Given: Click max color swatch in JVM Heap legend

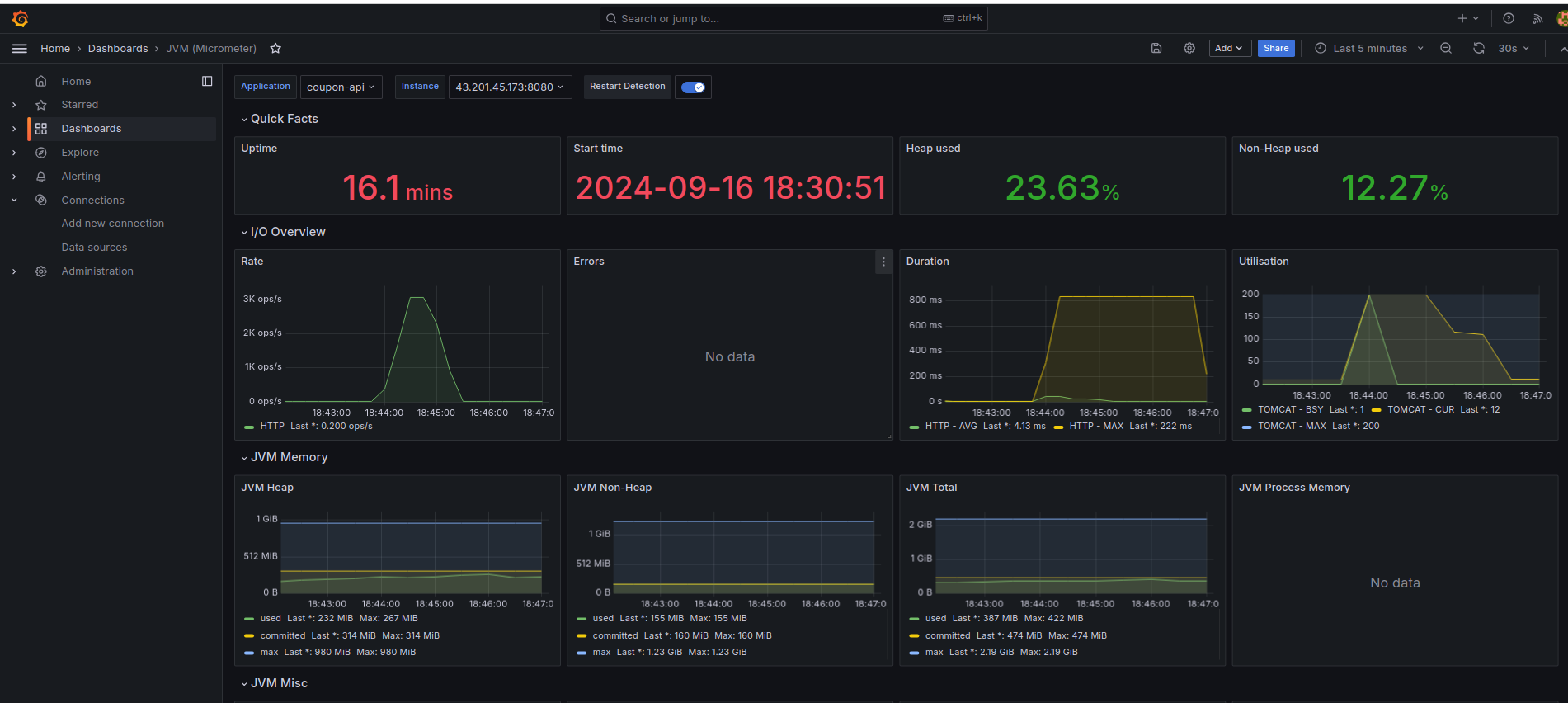Looking at the screenshot, I should [249, 653].
